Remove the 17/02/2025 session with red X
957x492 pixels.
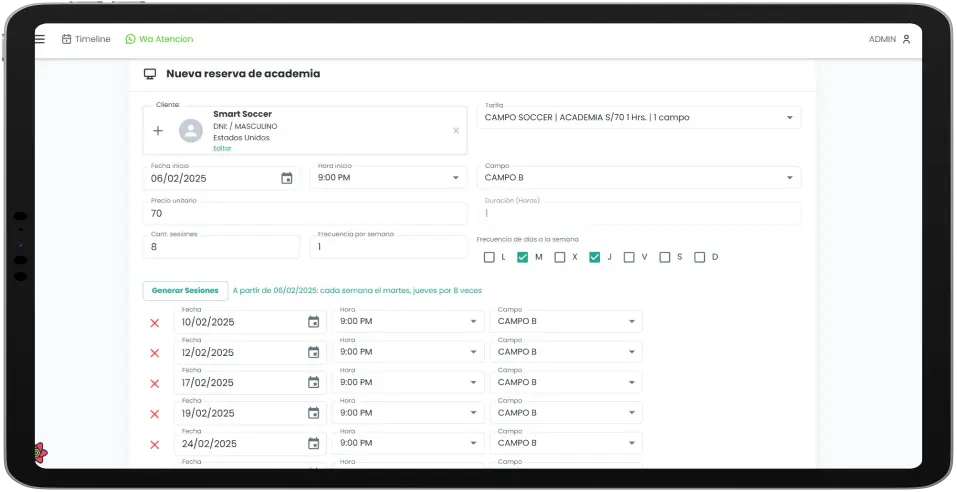coord(155,384)
